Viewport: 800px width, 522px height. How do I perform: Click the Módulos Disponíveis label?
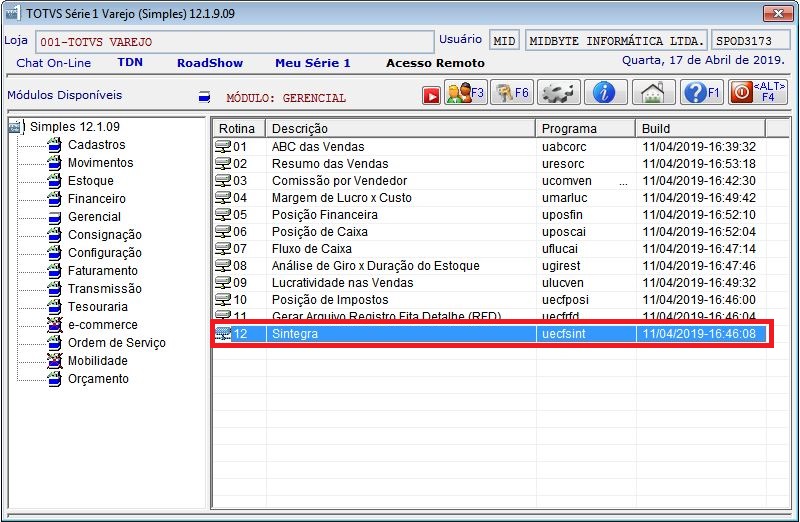click(65, 95)
